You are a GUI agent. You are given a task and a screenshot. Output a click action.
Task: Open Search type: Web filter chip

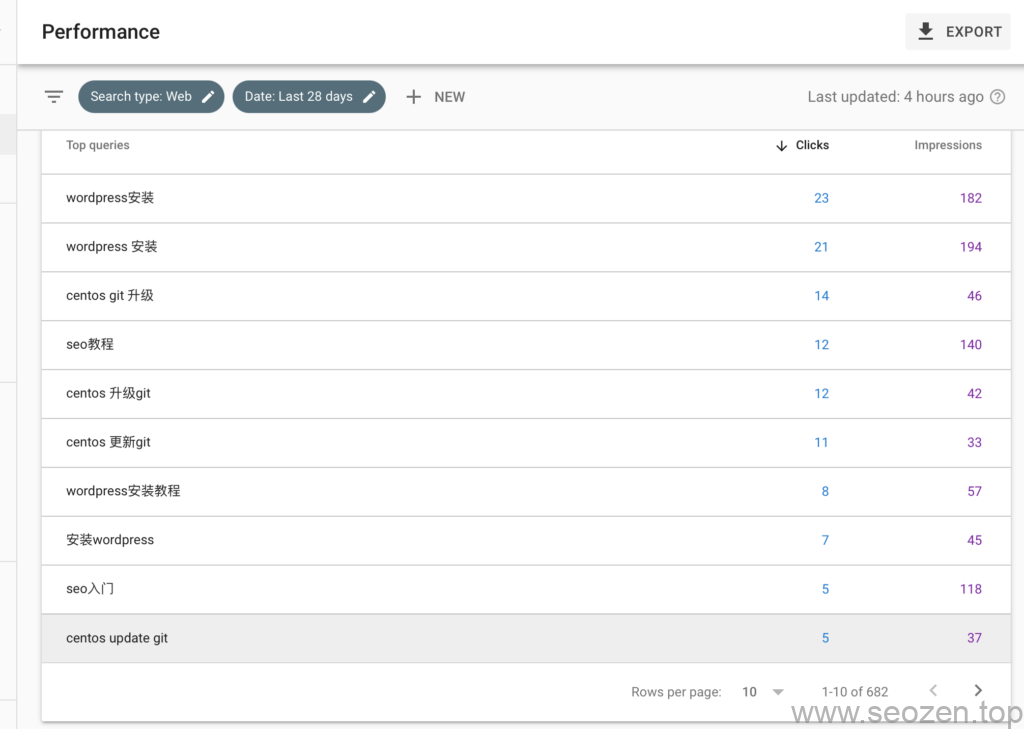point(141,97)
